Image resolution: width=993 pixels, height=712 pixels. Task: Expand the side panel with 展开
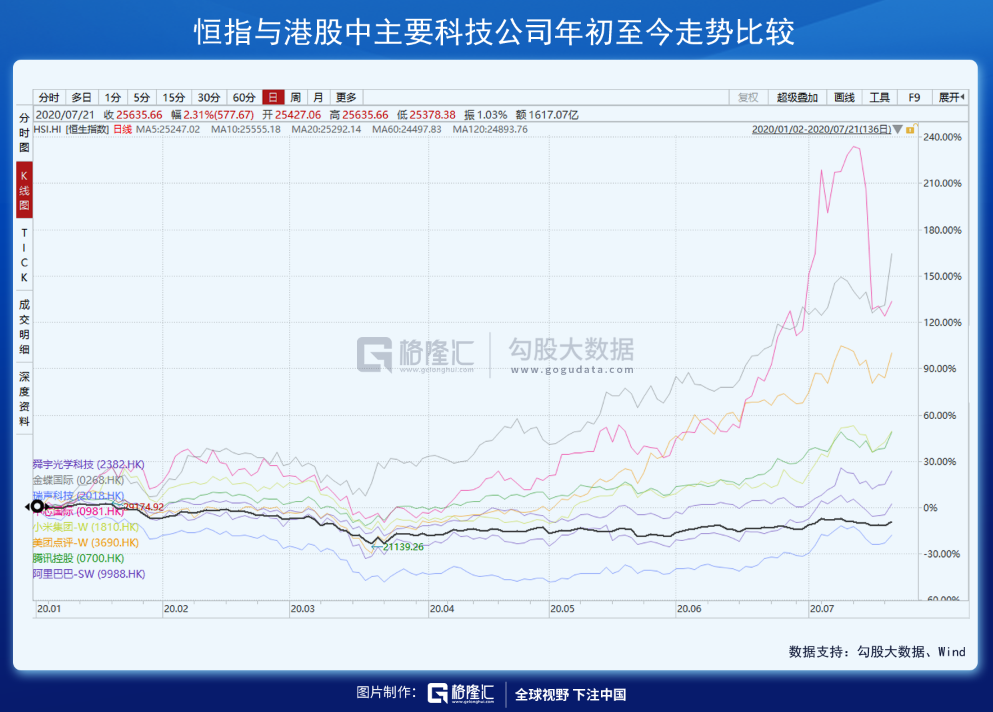pos(951,97)
